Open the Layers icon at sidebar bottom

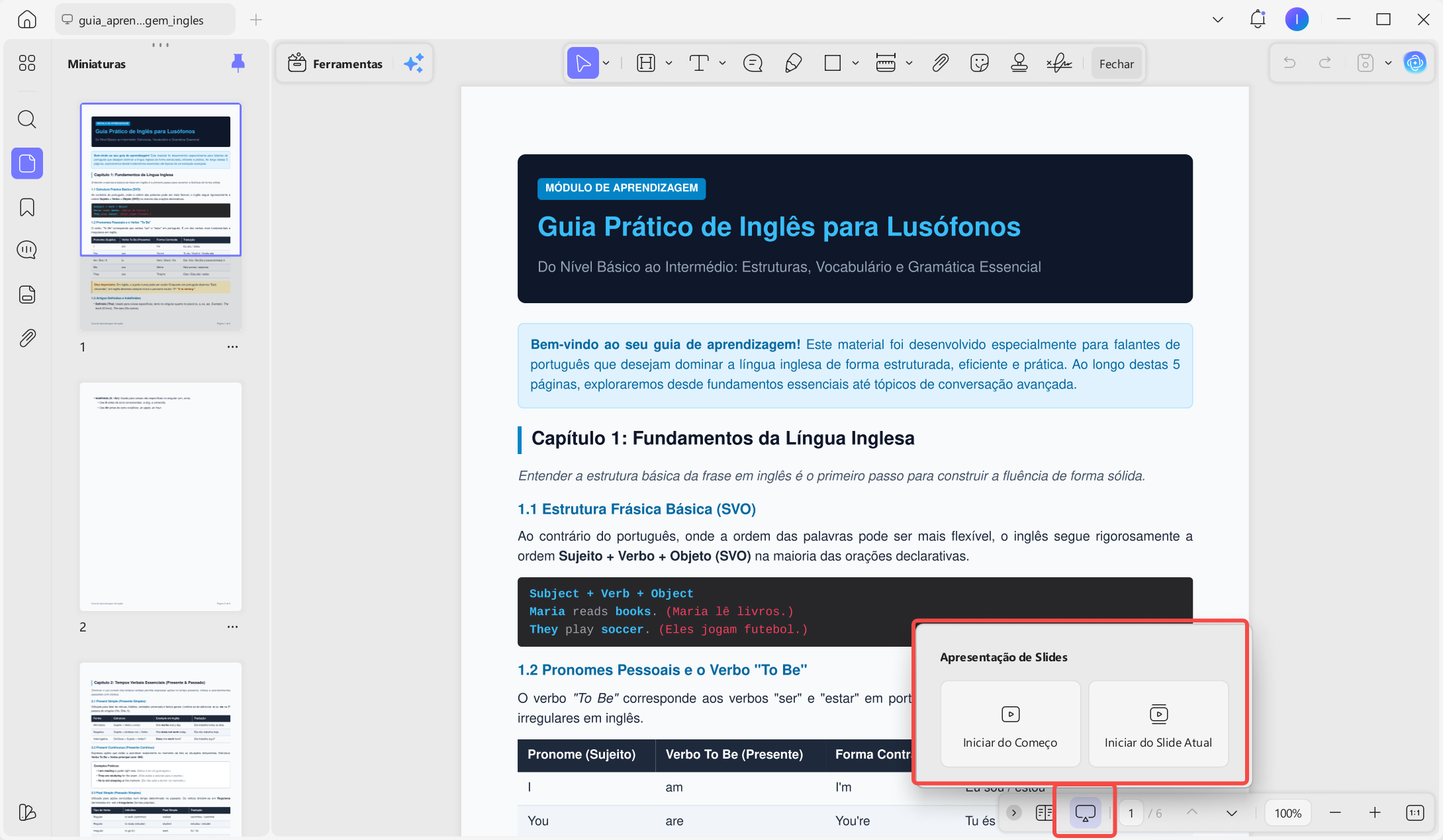tap(27, 812)
